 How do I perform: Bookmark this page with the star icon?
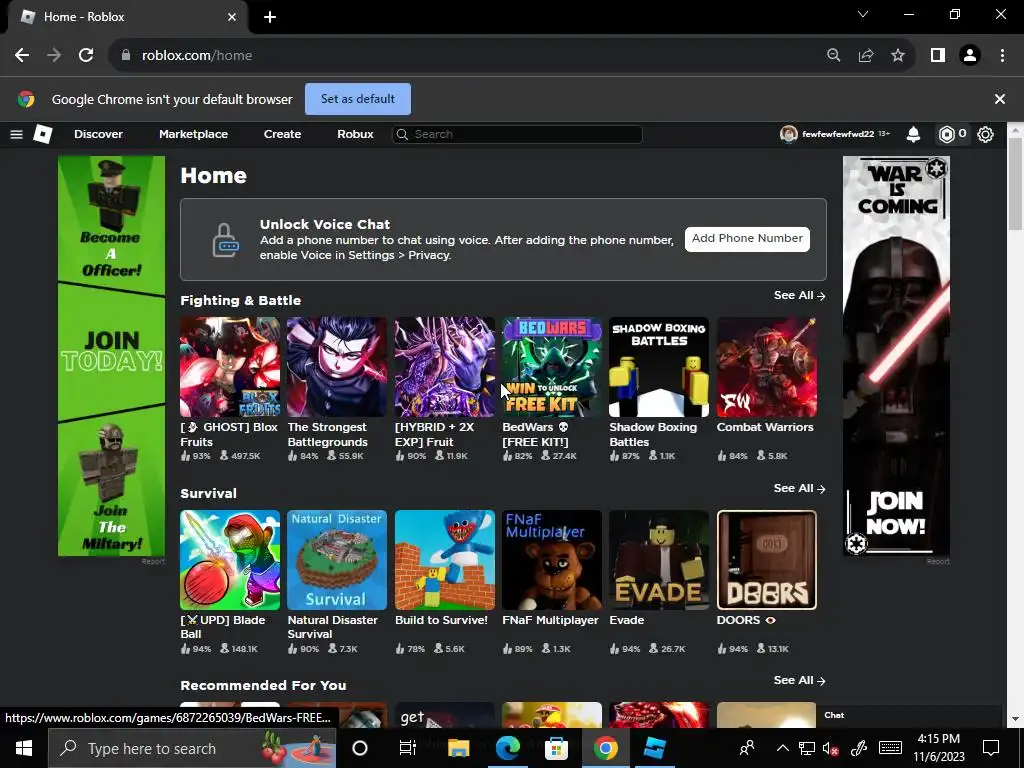(898, 56)
